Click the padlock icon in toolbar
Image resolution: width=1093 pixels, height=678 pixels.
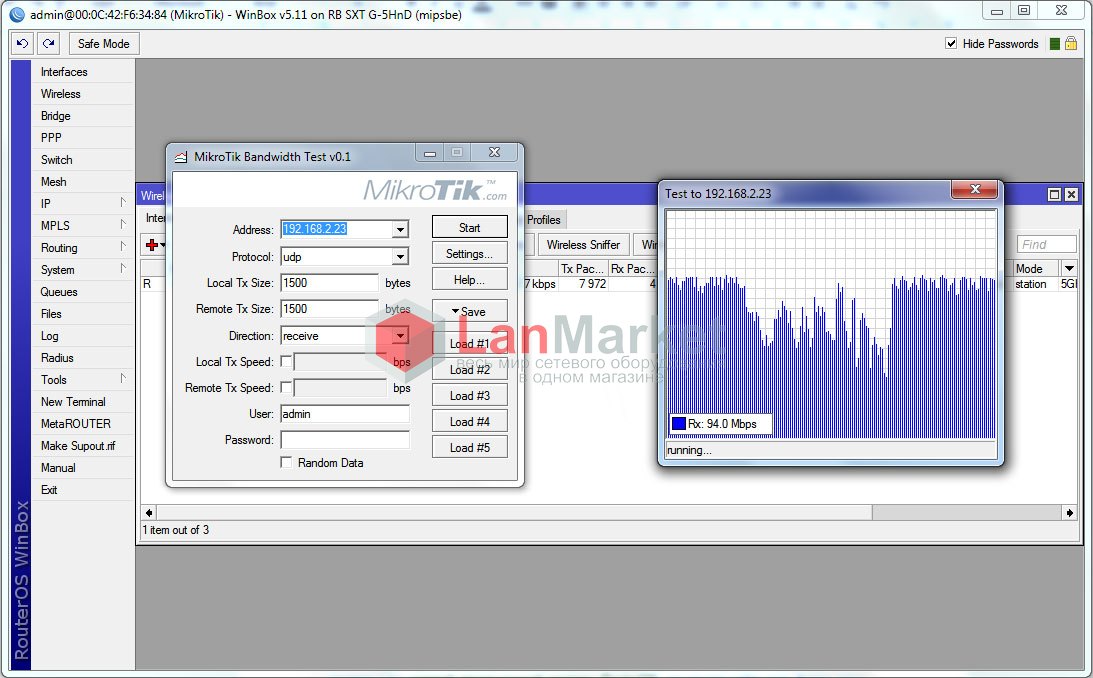tap(1070, 44)
